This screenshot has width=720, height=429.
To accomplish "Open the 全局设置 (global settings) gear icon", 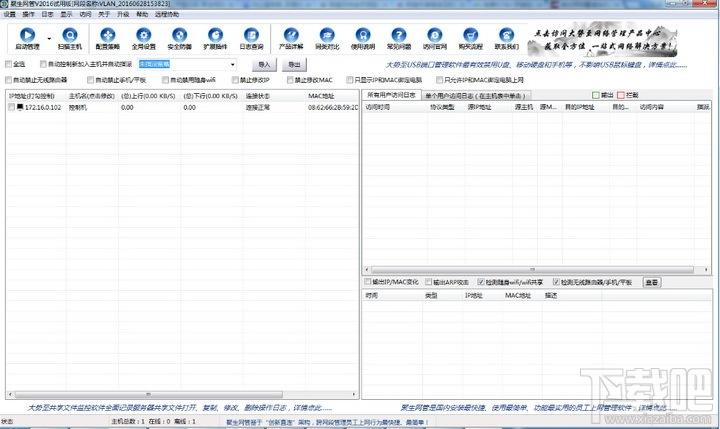I will (x=144, y=35).
